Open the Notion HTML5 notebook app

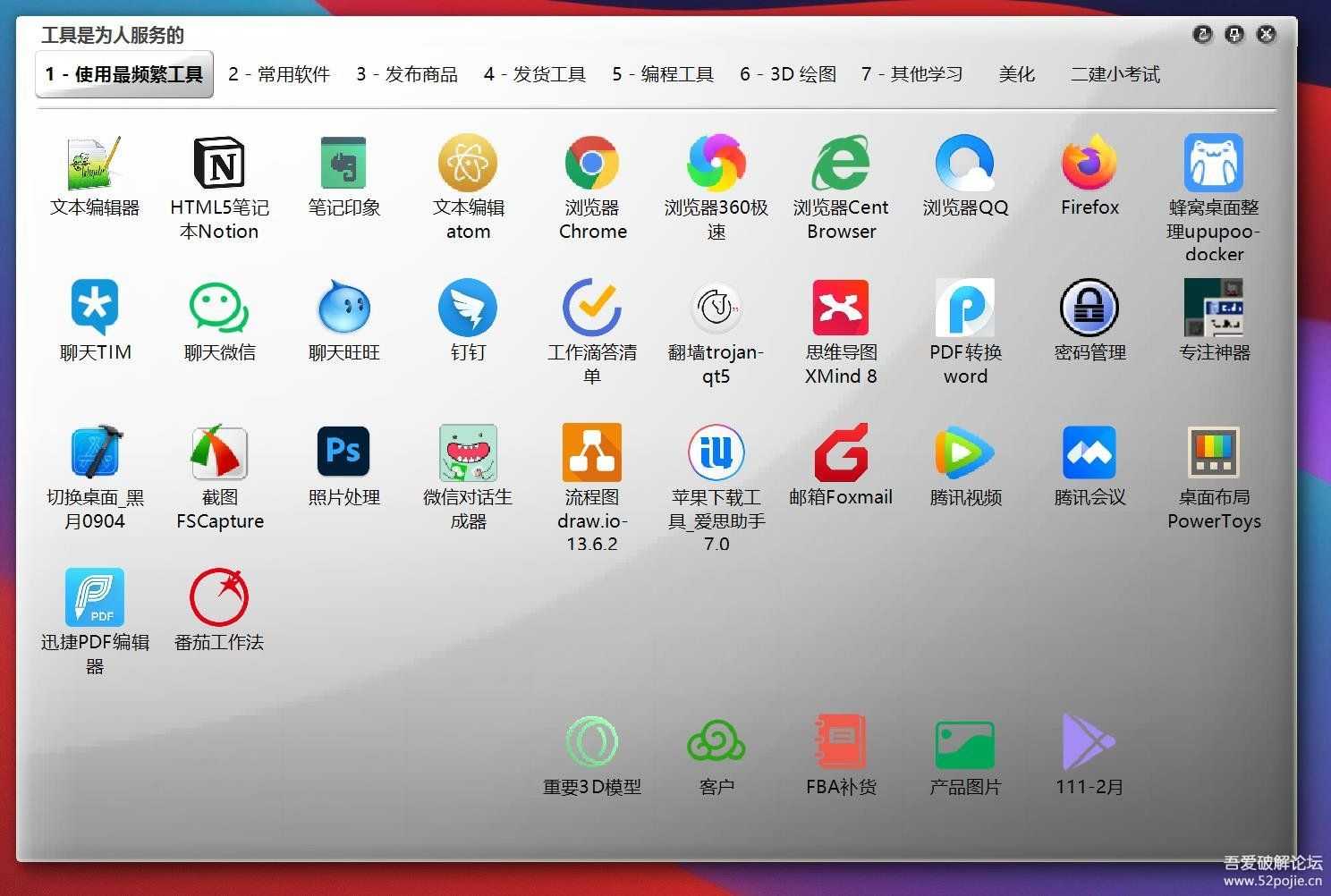pyautogui.click(x=219, y=164)
